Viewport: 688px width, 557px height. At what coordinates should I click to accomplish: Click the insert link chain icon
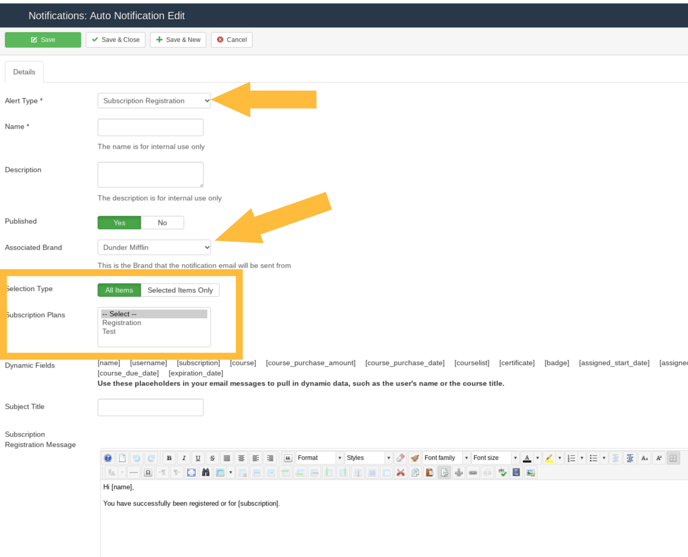(x=473, y=473)
